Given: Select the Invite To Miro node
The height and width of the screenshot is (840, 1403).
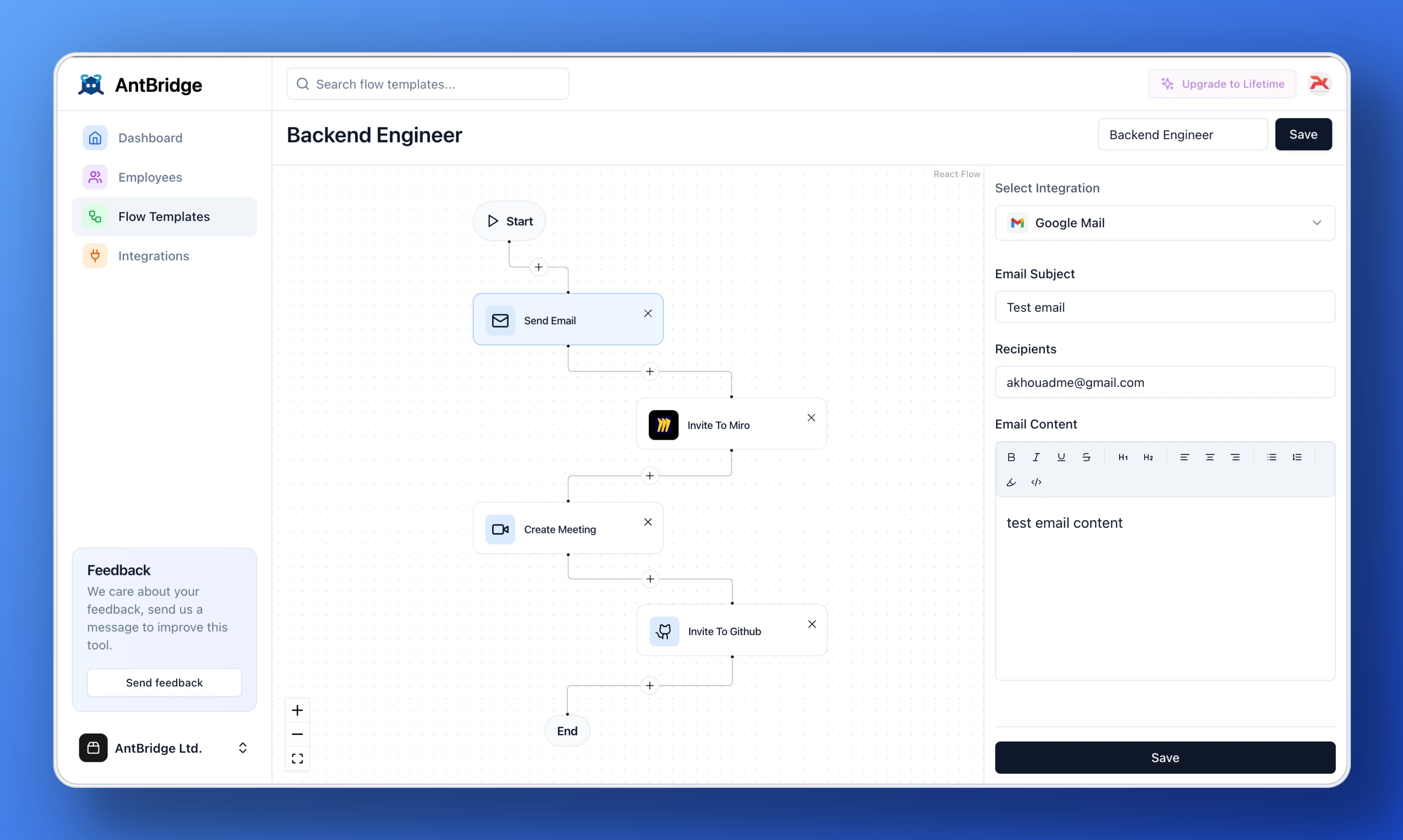Looking at the screenshot, I should 732,424.
